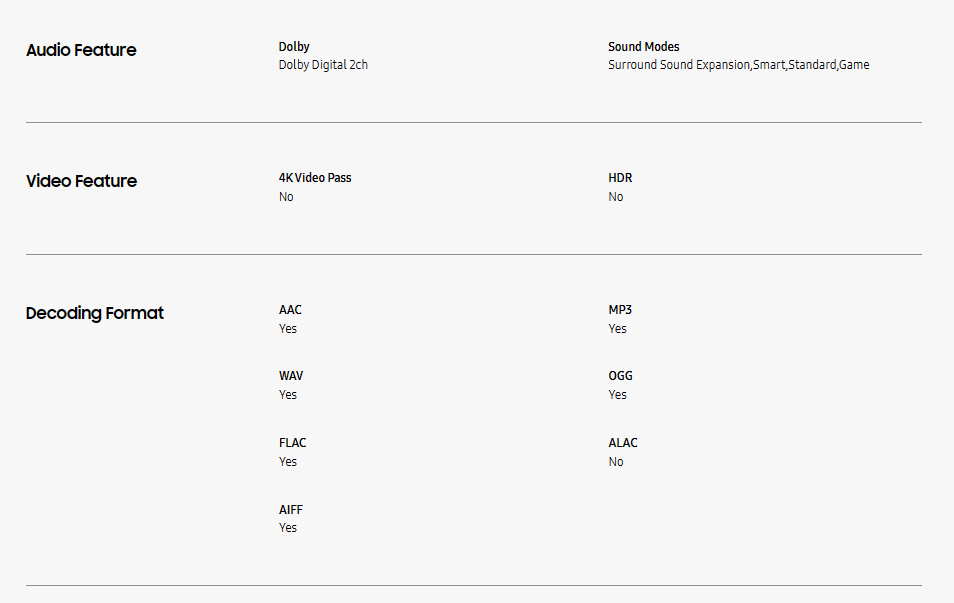The image size is (954, 603).
Task: Select the Dolby spec label
Action: tap(294, 47)
